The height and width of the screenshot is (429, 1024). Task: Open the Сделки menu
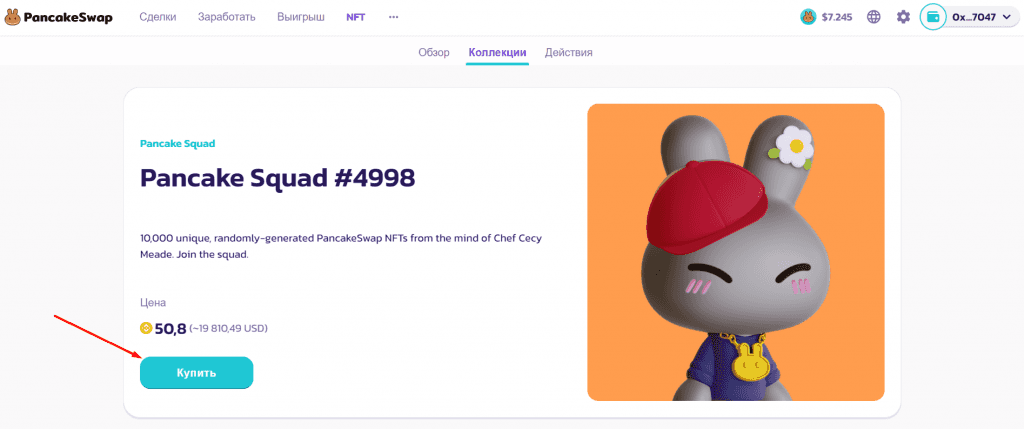click(x=158, y=17)
